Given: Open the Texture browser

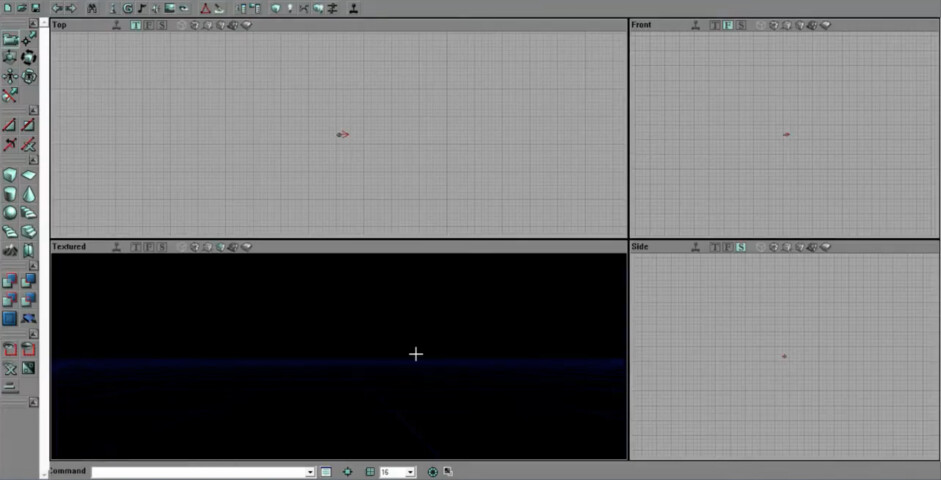Looking at the screenshot, I should pyautogui.click(x=169, y=8).
